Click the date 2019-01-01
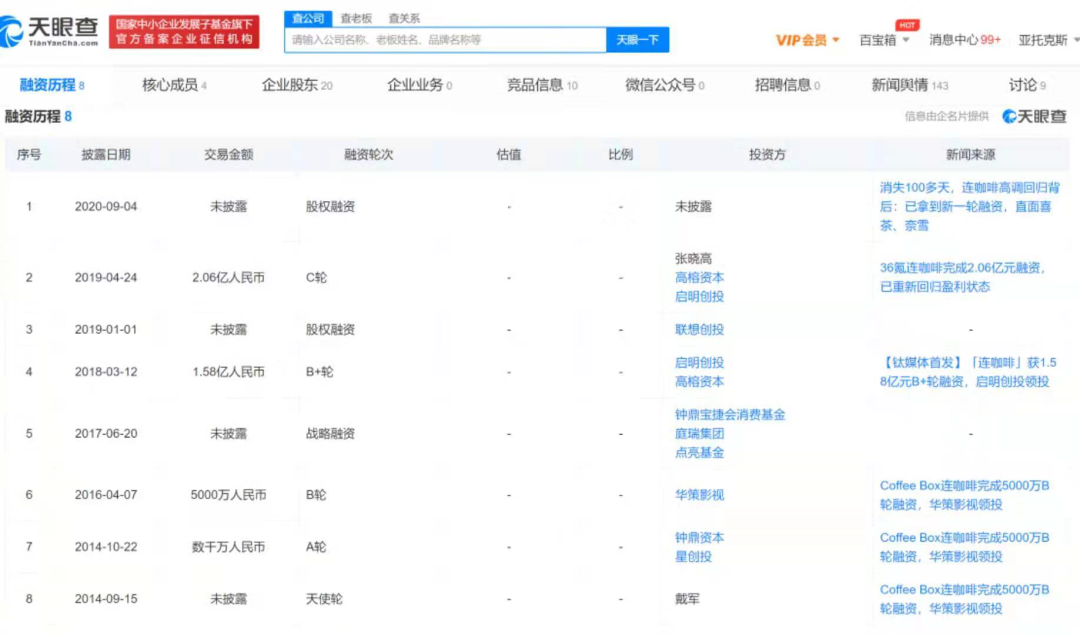The width and height of the screenshot is (1080, 635). 106,330
